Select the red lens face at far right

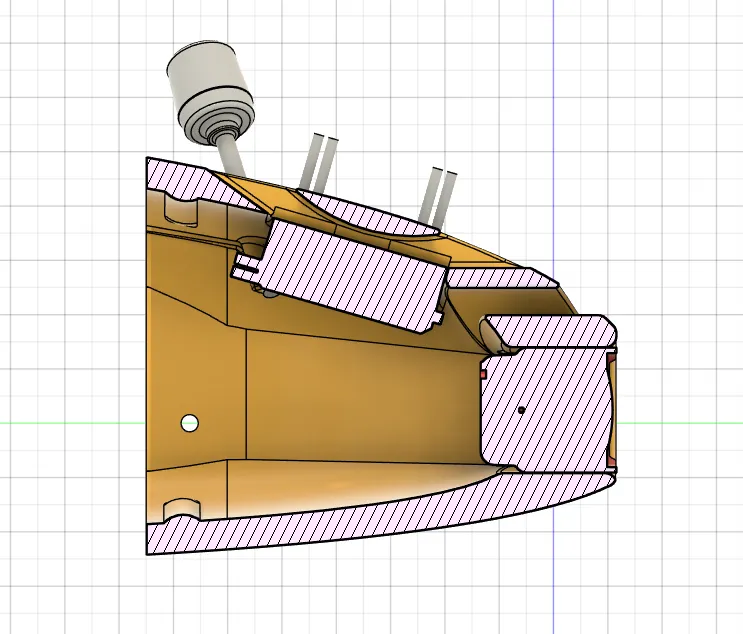coord(612,410)
